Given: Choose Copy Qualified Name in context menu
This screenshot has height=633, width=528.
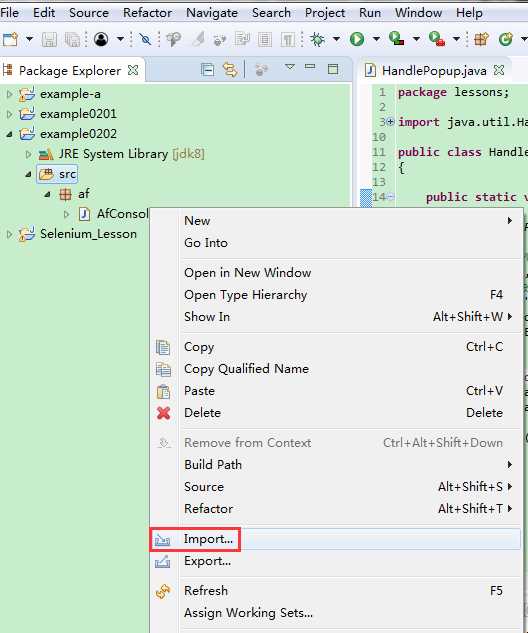Looking at the screenshot, I should [336, 369].
